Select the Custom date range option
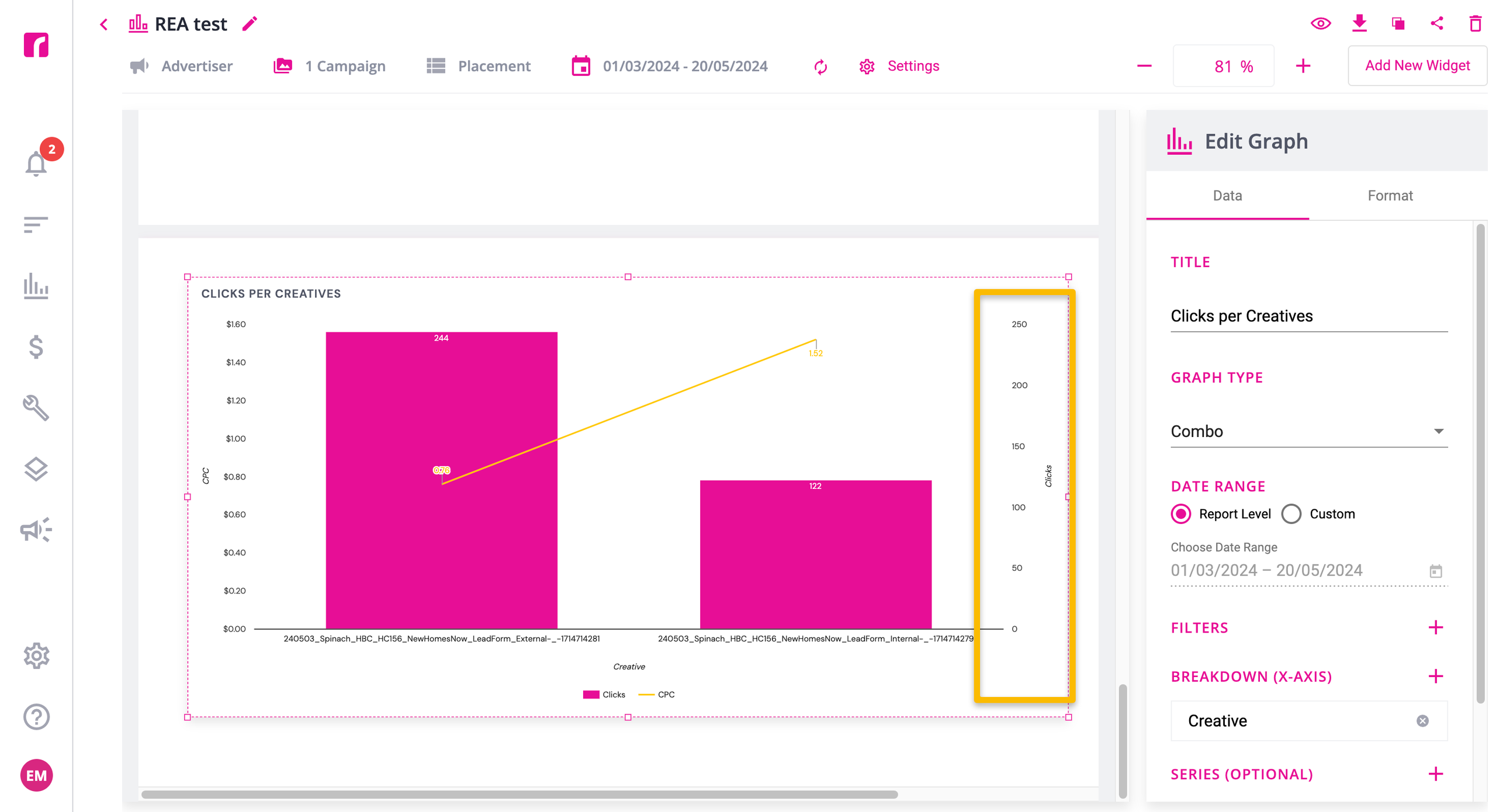The width and height of the screenshot is (1496, 812). pos(1291,514)
